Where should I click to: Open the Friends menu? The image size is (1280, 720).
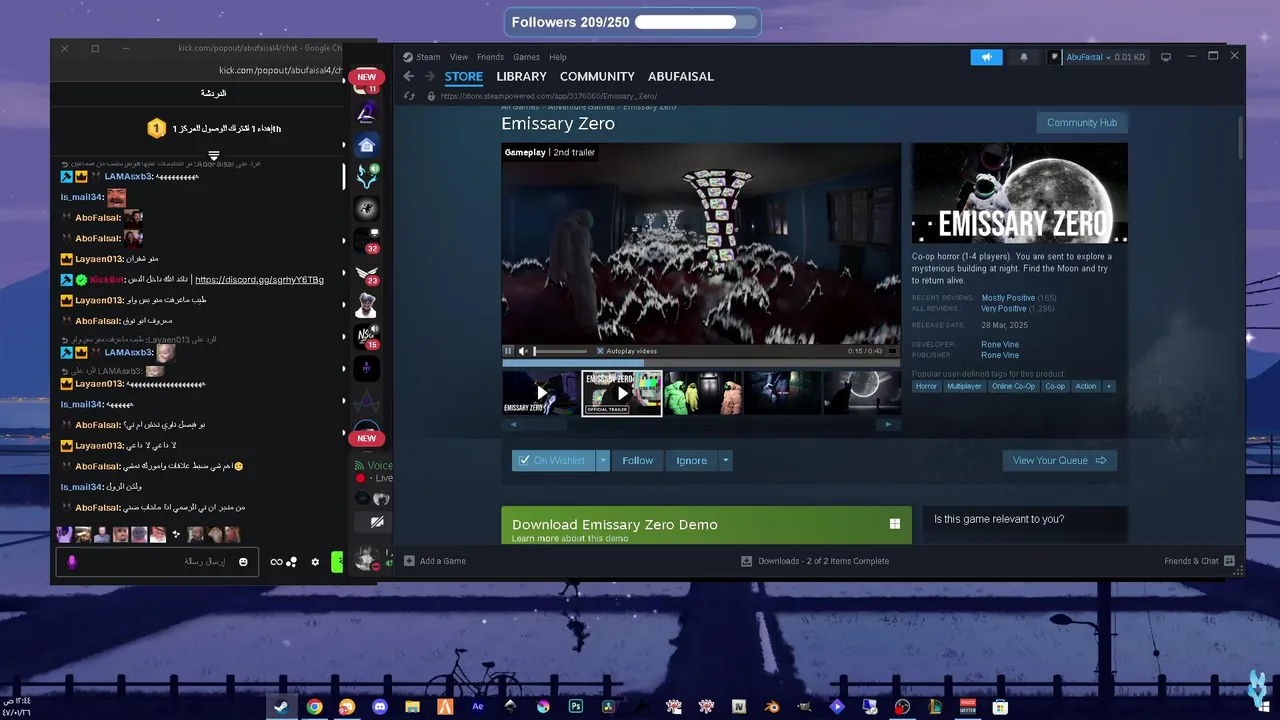click(491, 57)
